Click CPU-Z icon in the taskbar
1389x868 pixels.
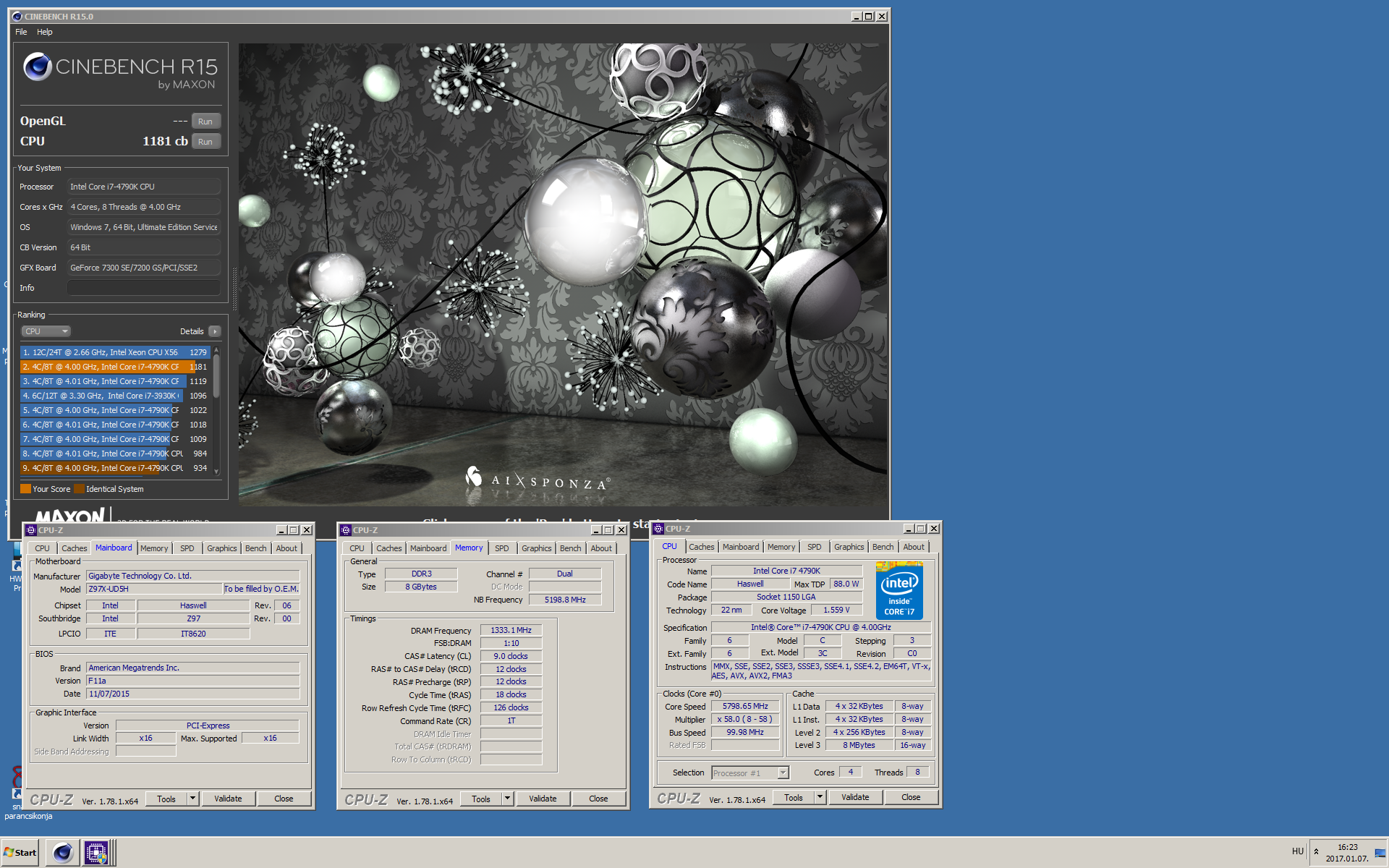95,853
